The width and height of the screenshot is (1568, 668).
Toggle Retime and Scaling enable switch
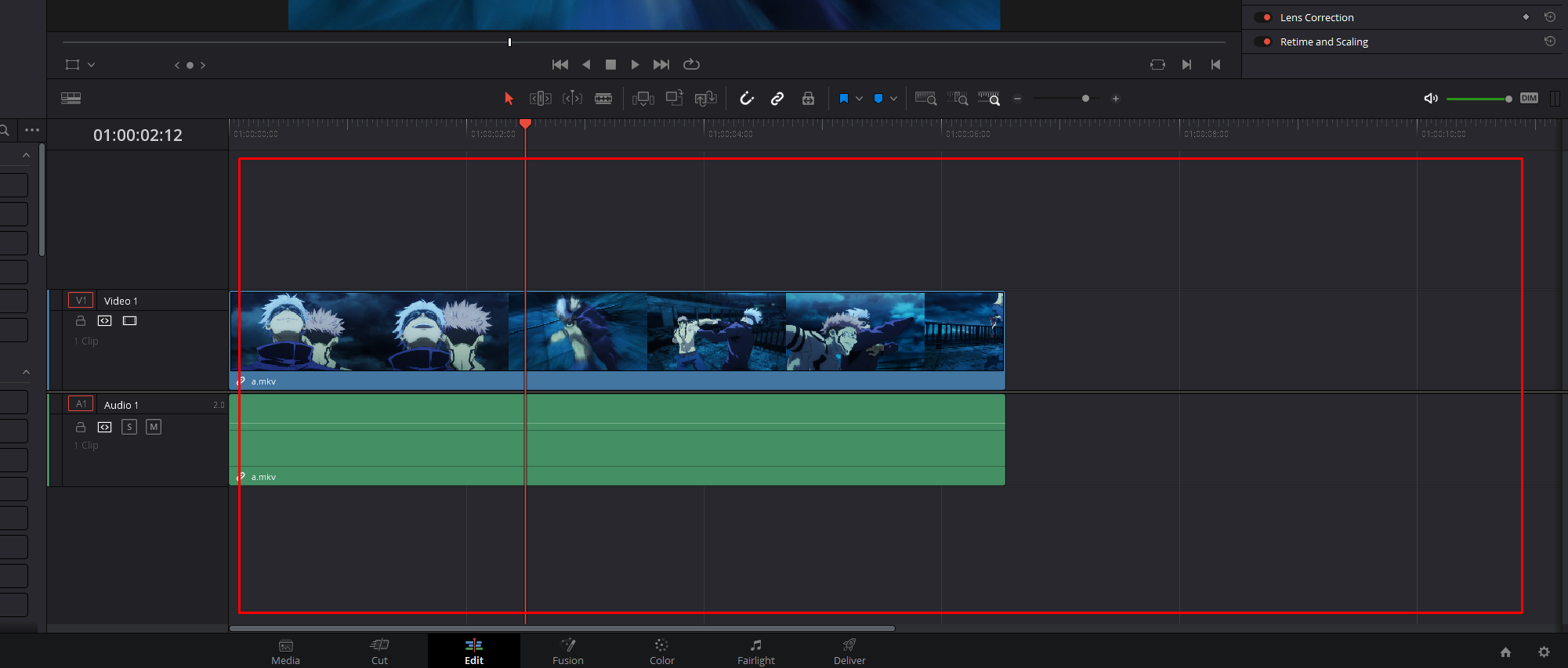pos(1263,42)
